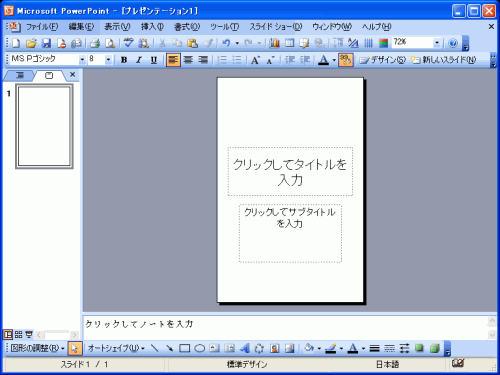The height and width of the screenshot is (375, 500).
Task: Select the Arrow drawing tool
Action: tap(170, 348)
